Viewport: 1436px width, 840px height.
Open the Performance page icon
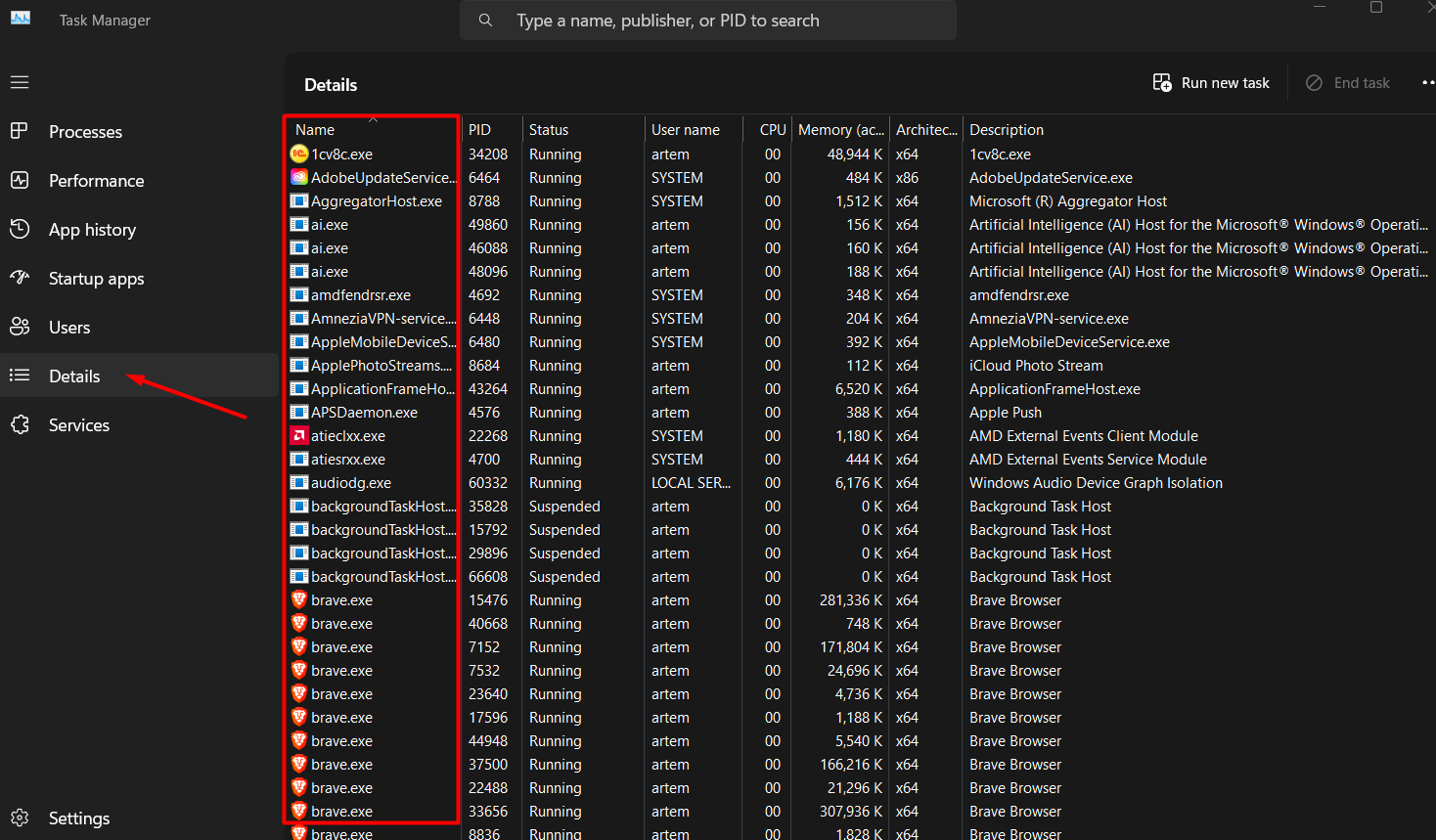20,180
